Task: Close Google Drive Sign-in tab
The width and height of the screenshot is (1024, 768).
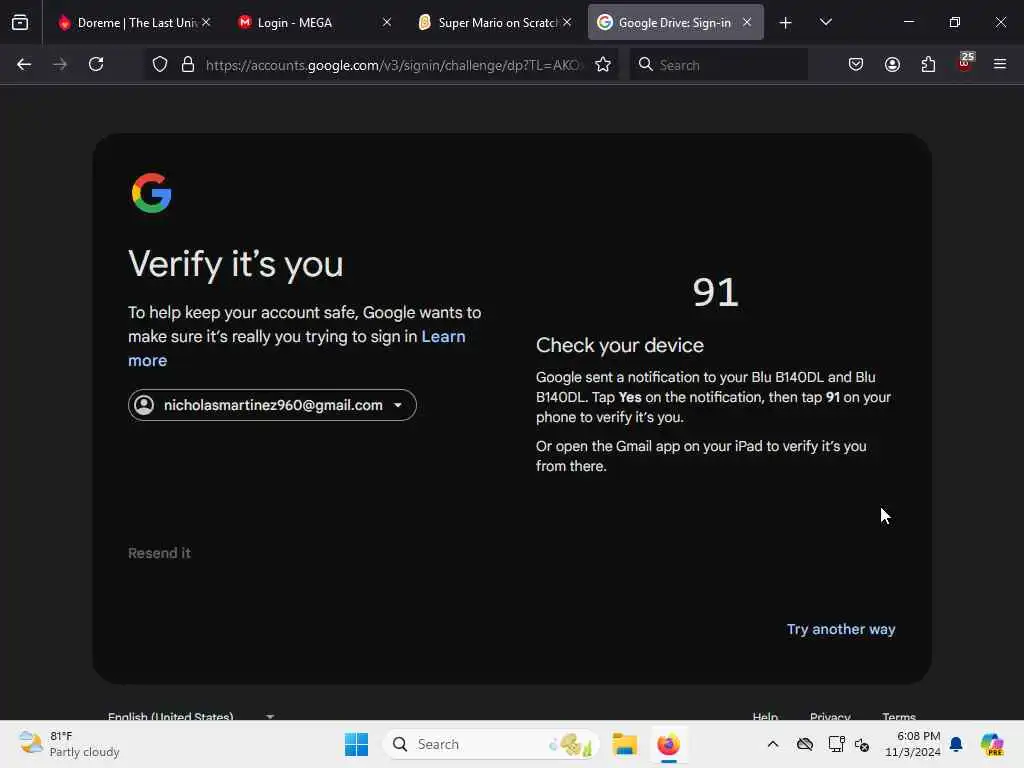Action: [747, 22]
